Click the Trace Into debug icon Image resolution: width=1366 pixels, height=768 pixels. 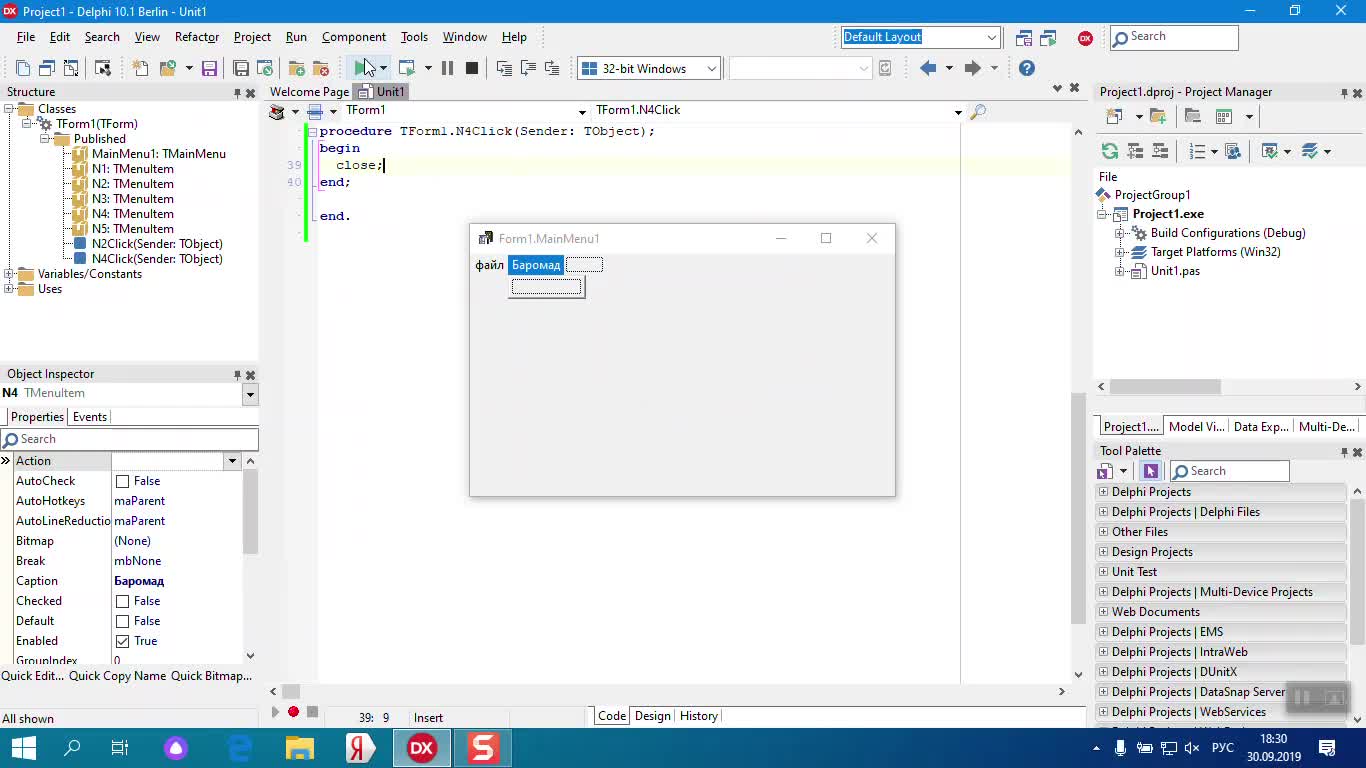pyautogui.click(x=504, y=68)
